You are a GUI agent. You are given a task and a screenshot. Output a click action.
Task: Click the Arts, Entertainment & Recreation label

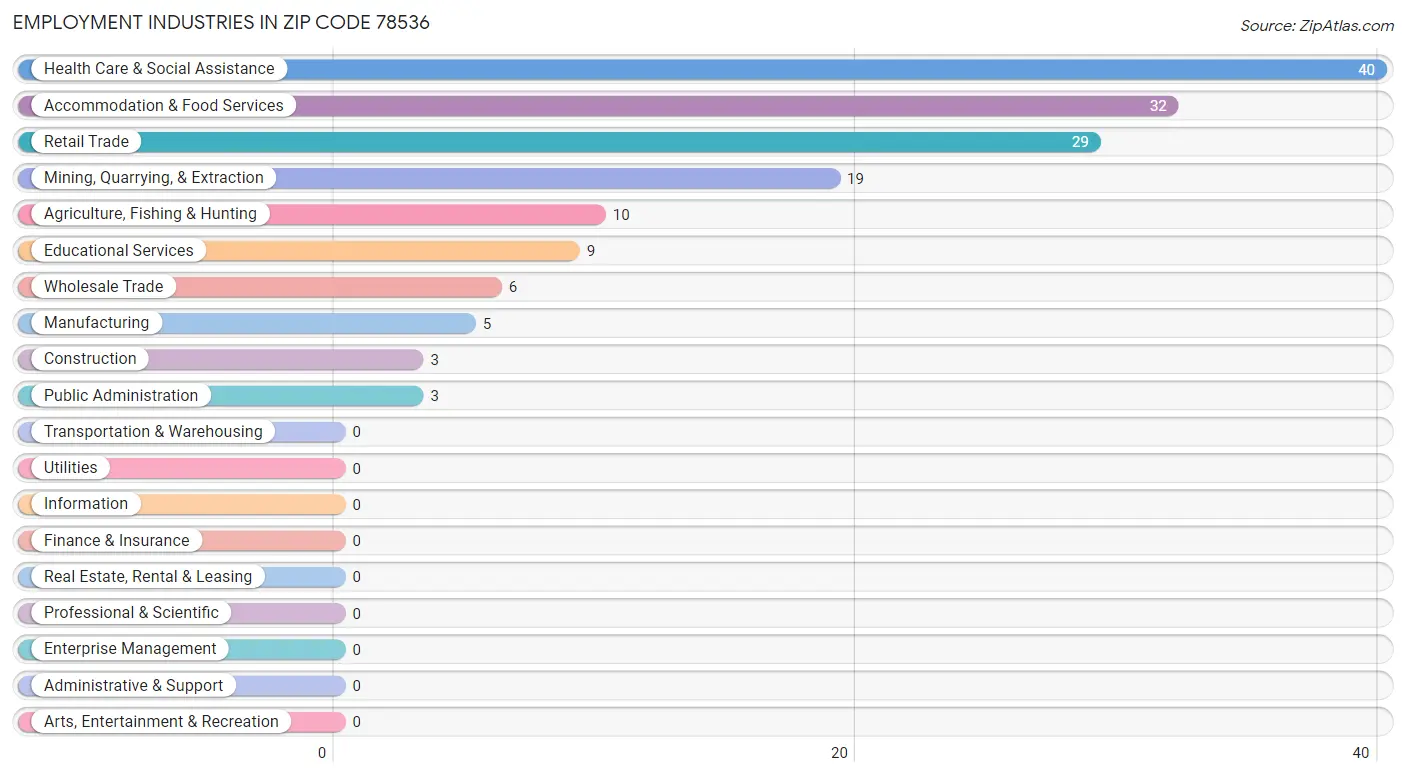coord(161,722)
